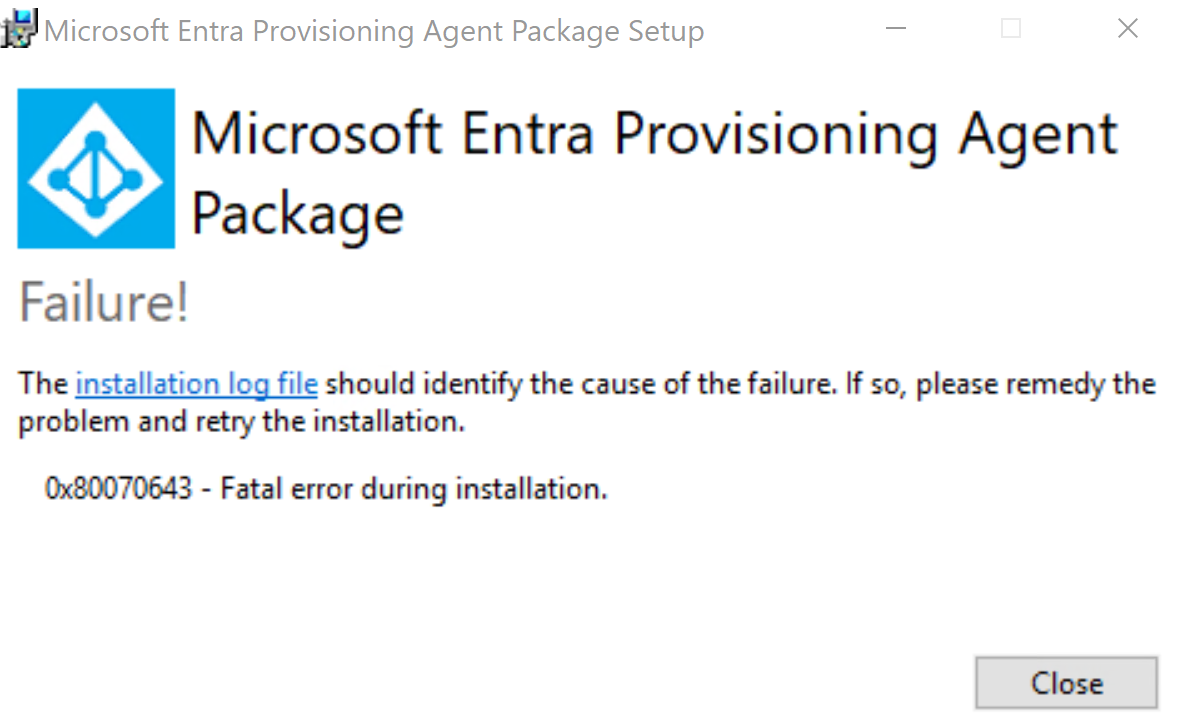Click the Close button at the bottom
Image resolution: width=1183 pixels, height=719 pixels.
(1066, 683)
